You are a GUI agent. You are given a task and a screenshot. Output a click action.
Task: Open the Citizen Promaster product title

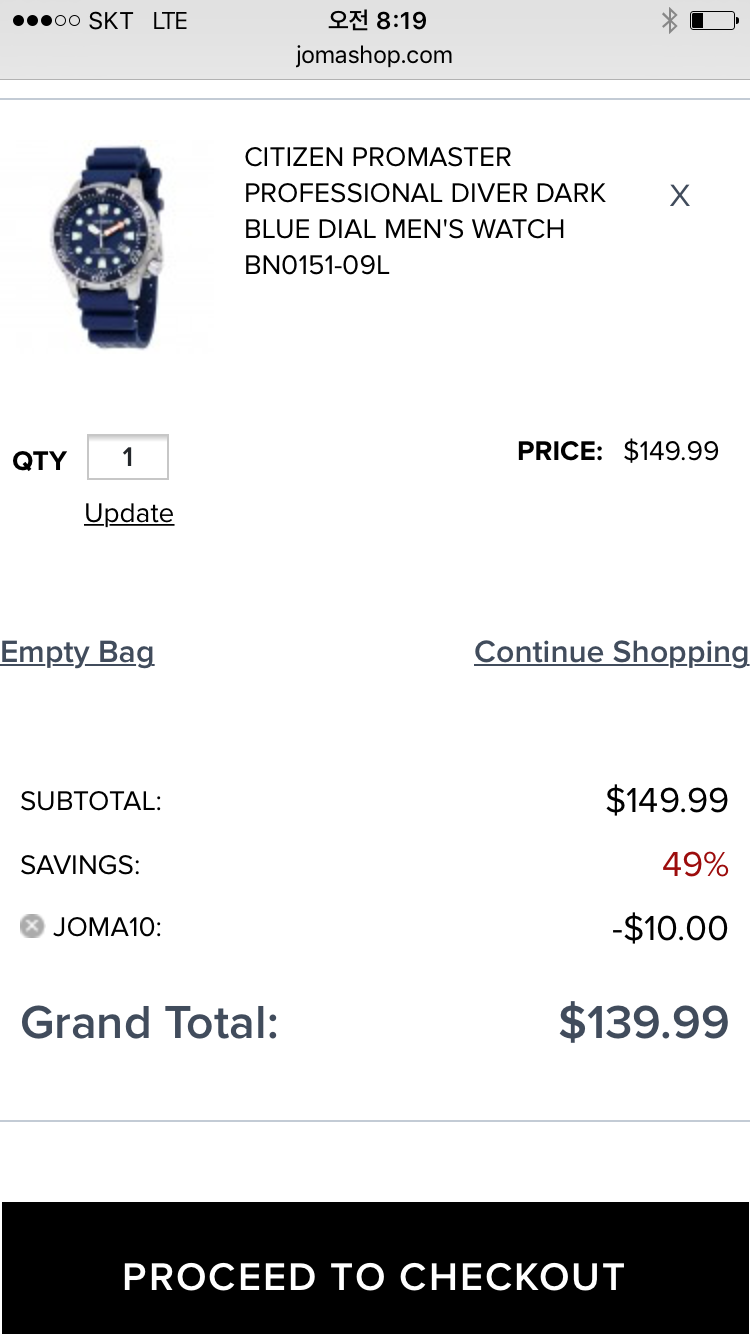(x=425, y=211)
